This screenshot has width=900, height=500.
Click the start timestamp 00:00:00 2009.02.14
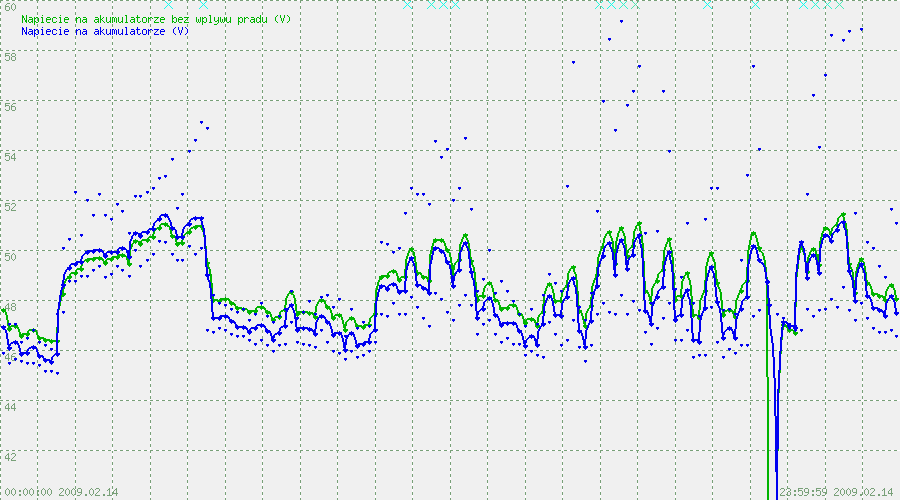60,492
